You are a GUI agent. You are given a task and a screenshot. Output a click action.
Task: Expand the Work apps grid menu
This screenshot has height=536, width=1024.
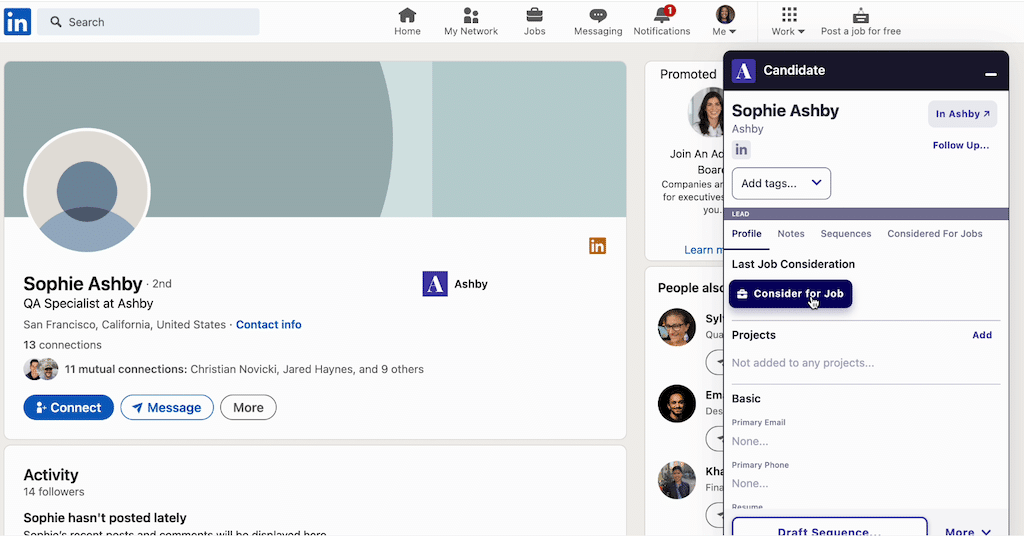[788, 22]
